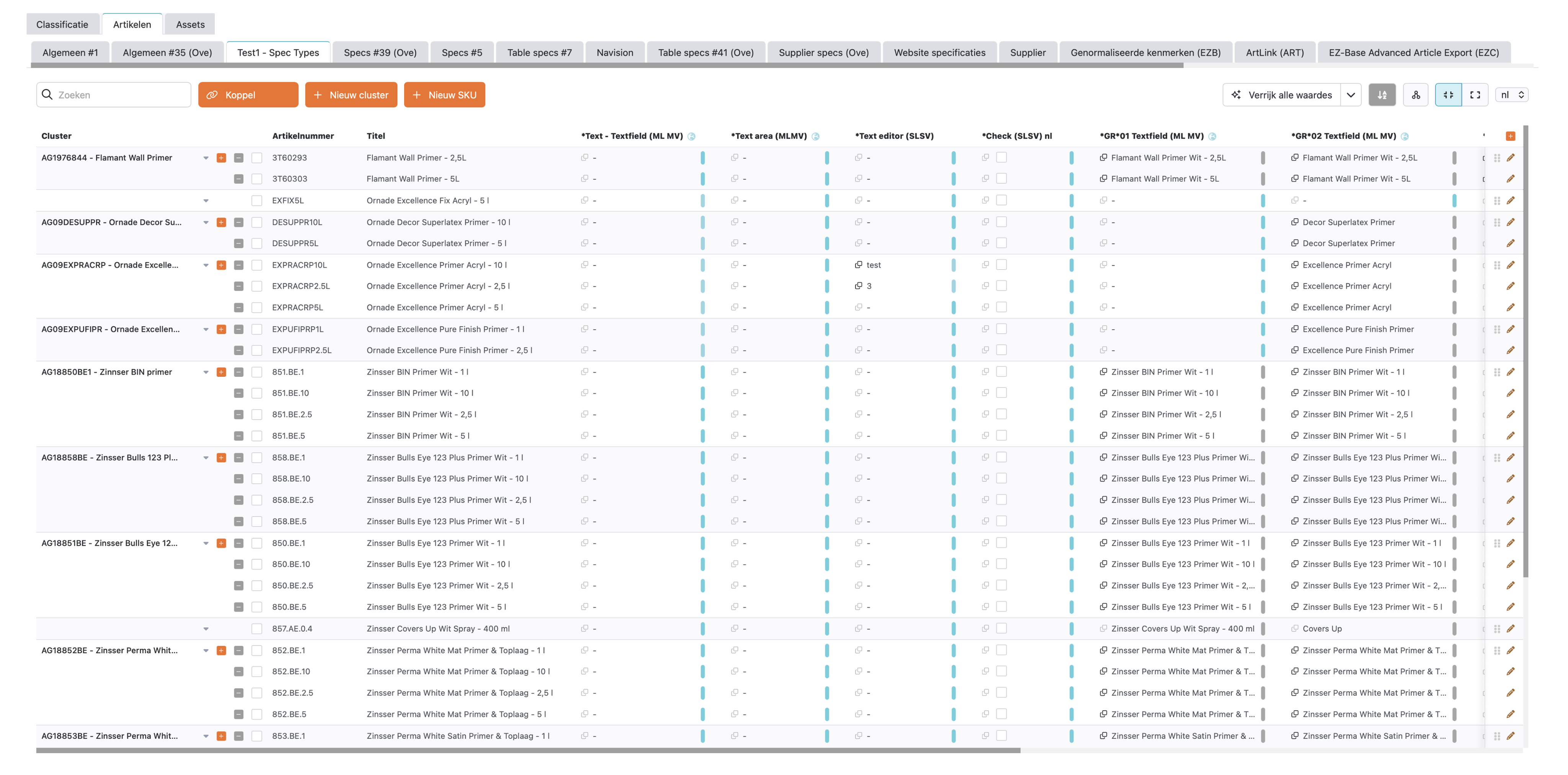Sort by the Artikelnummer column header
The image size is (1568, 775).
click(303, 136)
